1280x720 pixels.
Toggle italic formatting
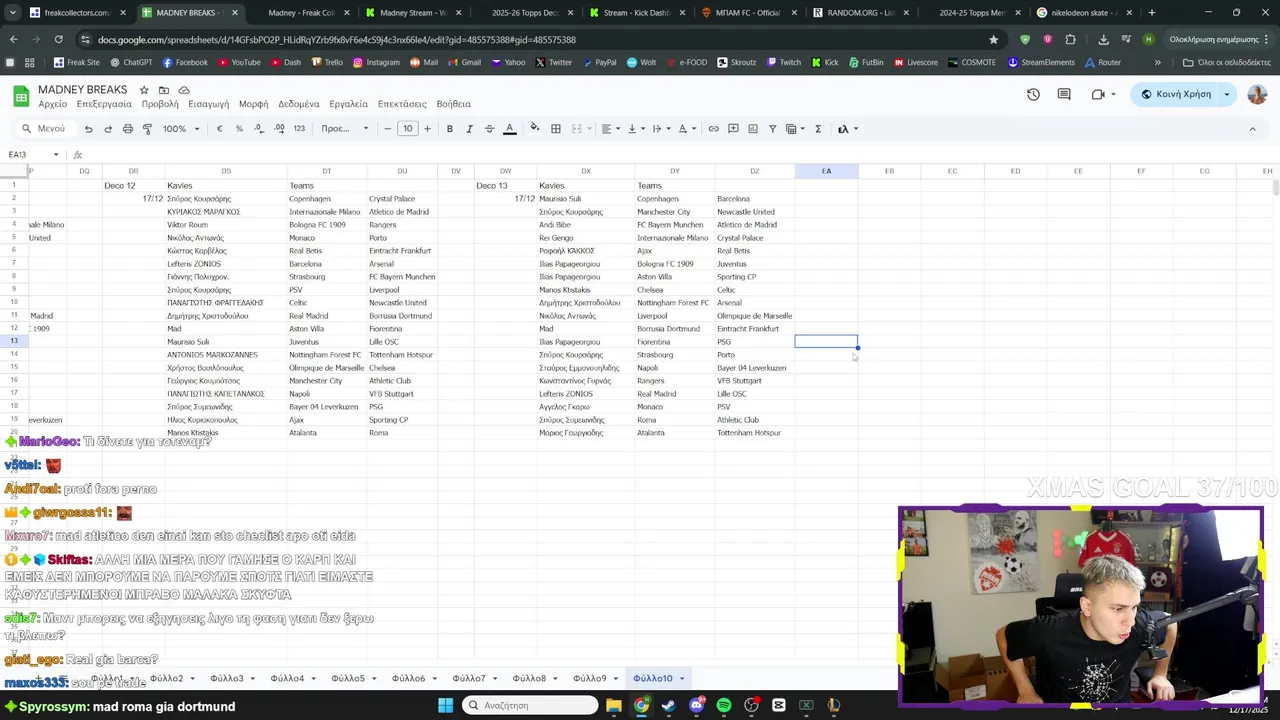[469, 129]
